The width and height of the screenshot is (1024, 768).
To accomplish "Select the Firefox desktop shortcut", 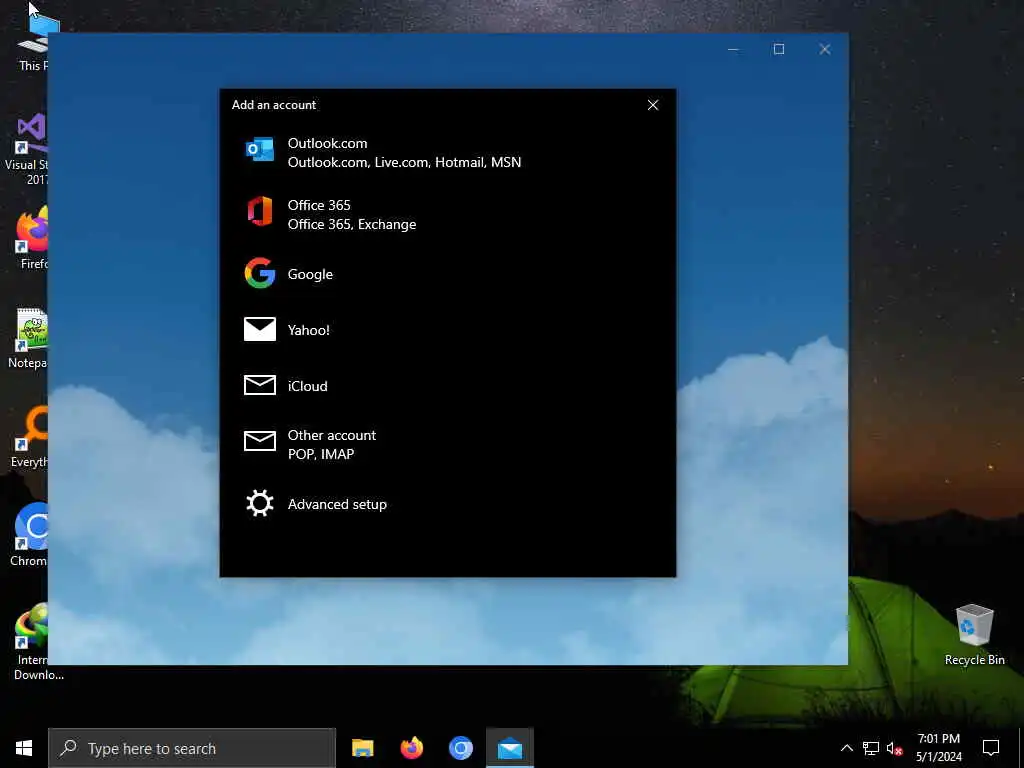I will 33,237.
